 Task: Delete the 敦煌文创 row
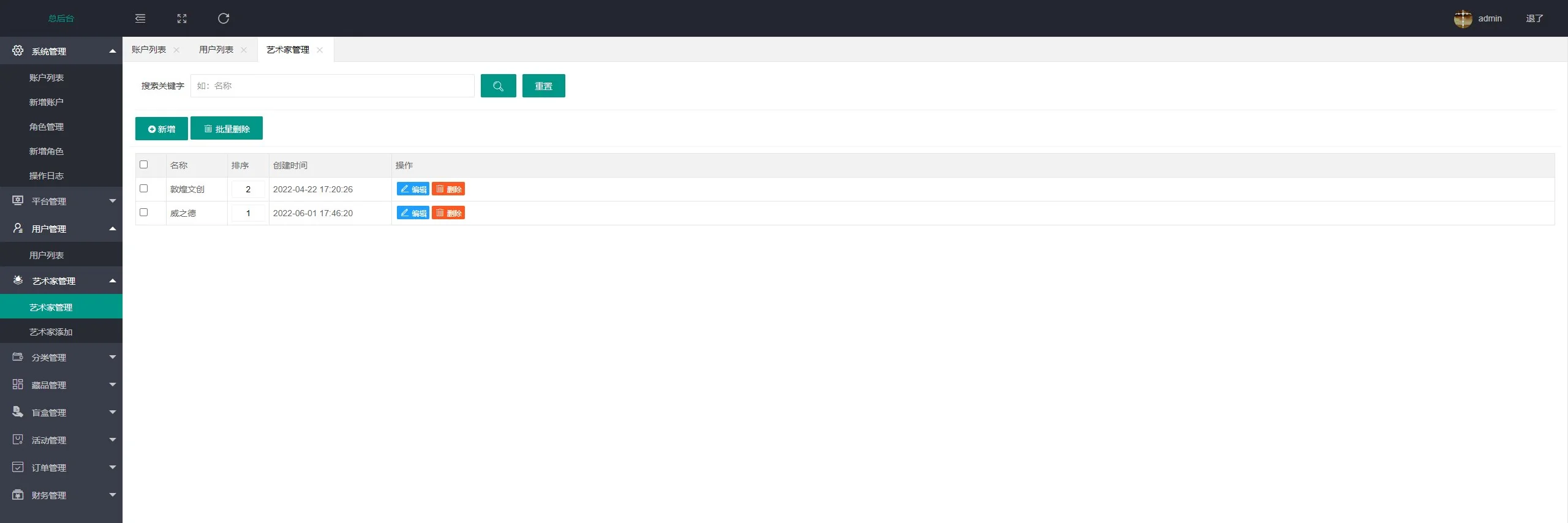click(x=448, y=189)
